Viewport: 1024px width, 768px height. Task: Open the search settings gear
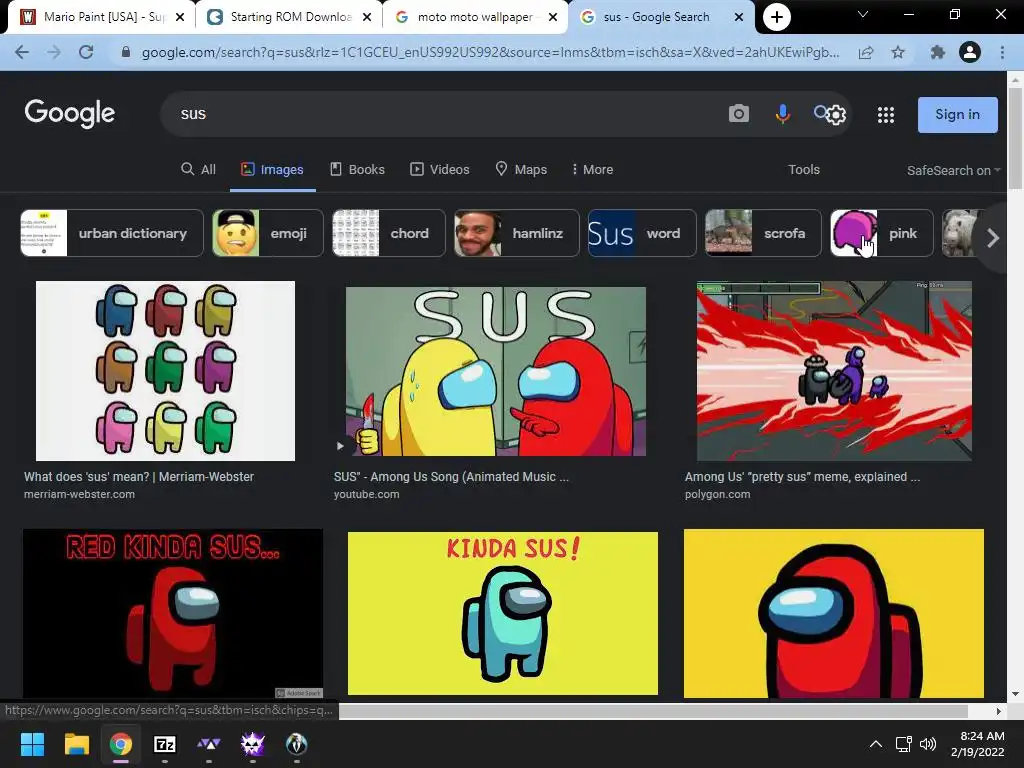(836, 115)
